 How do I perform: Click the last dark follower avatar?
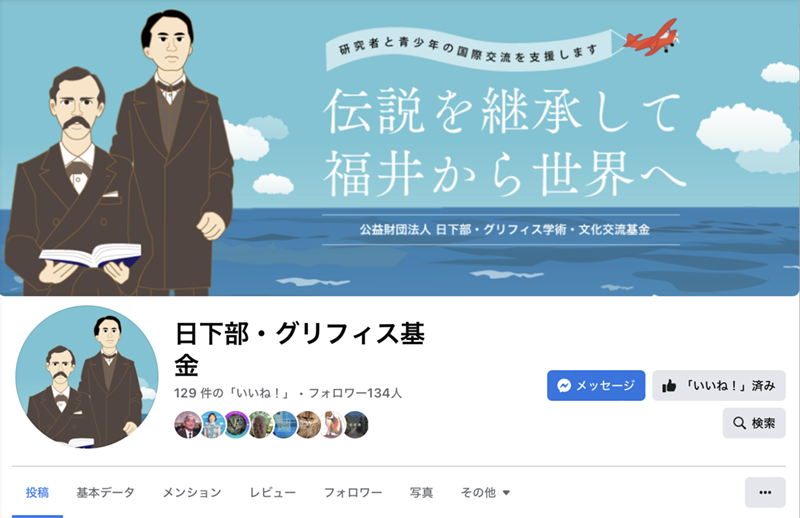(x=356, y=425)
